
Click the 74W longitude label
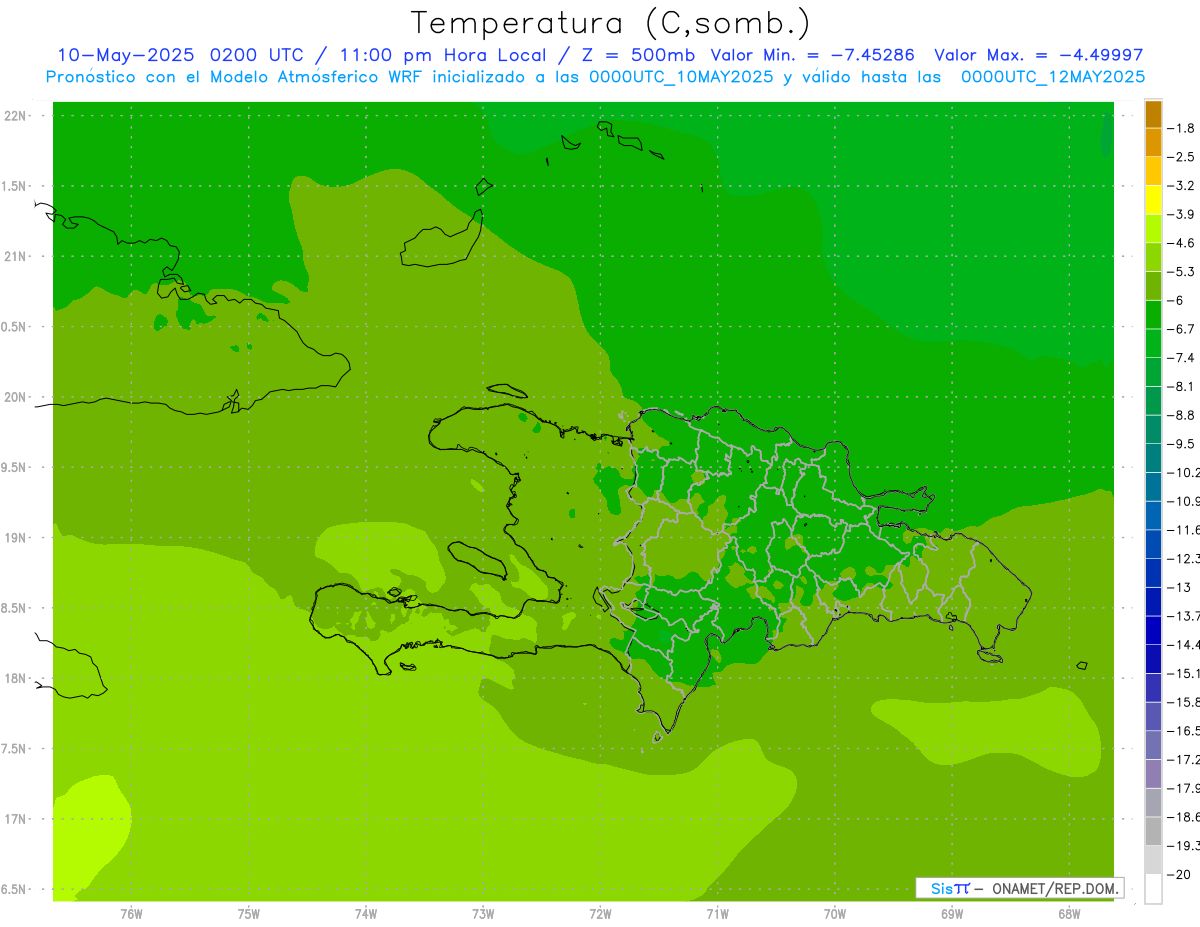click(x=366, y=914)
